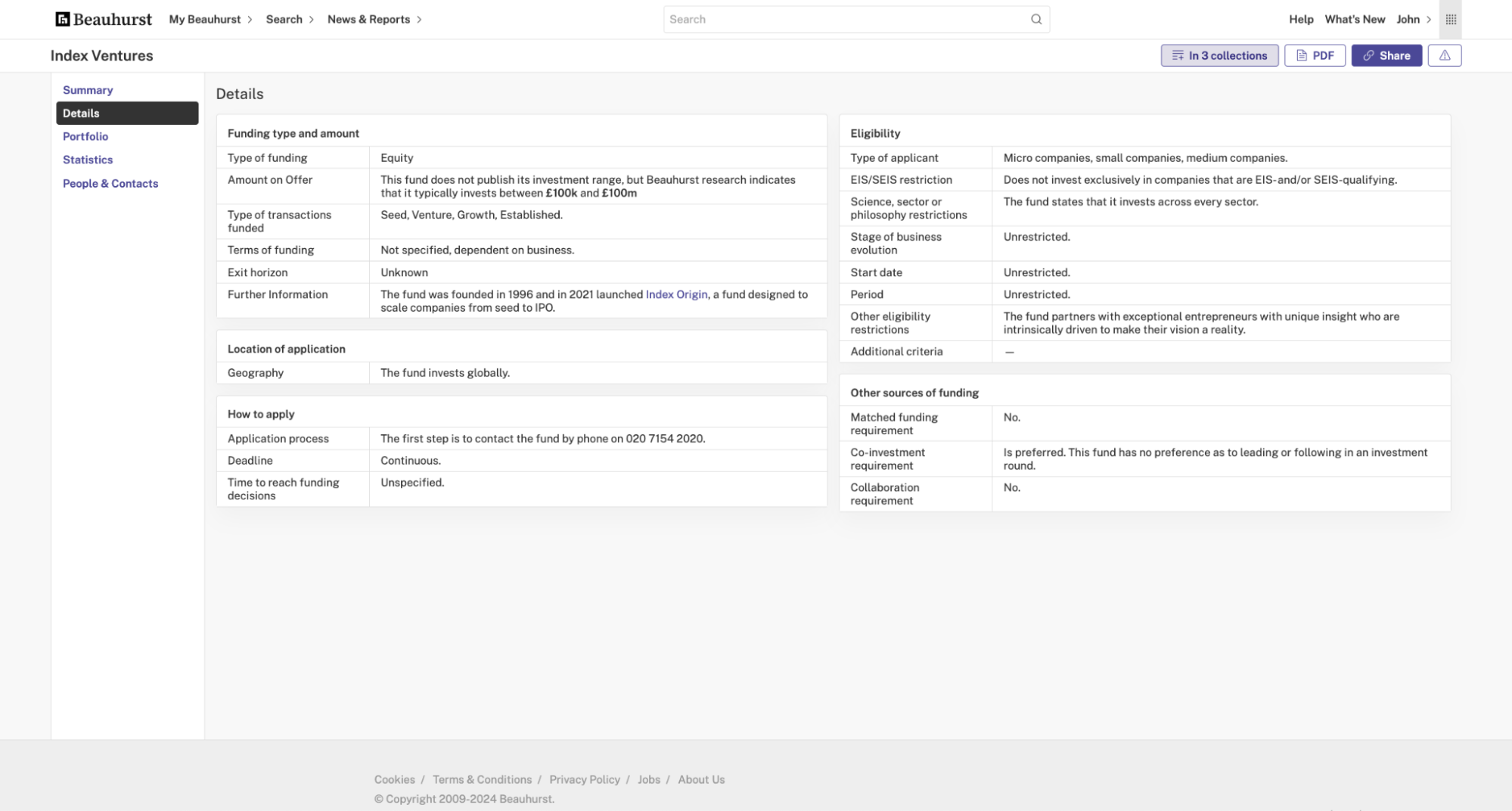
Task: Click the 'Unspecified.' value
Action: coord(412,483)
